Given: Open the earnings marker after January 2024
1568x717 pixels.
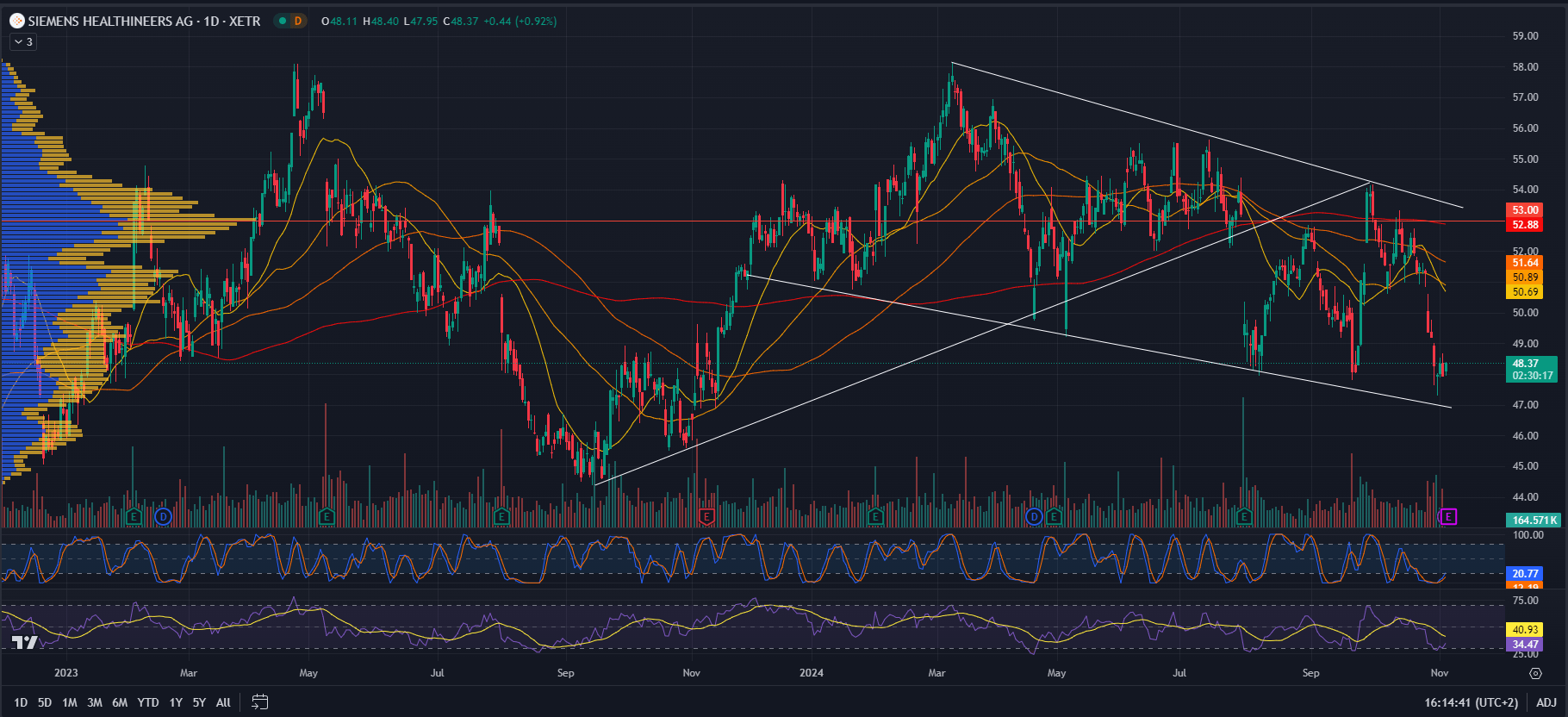Looking at the screenshot, I should pyautogui.click(x=875, y=516).
